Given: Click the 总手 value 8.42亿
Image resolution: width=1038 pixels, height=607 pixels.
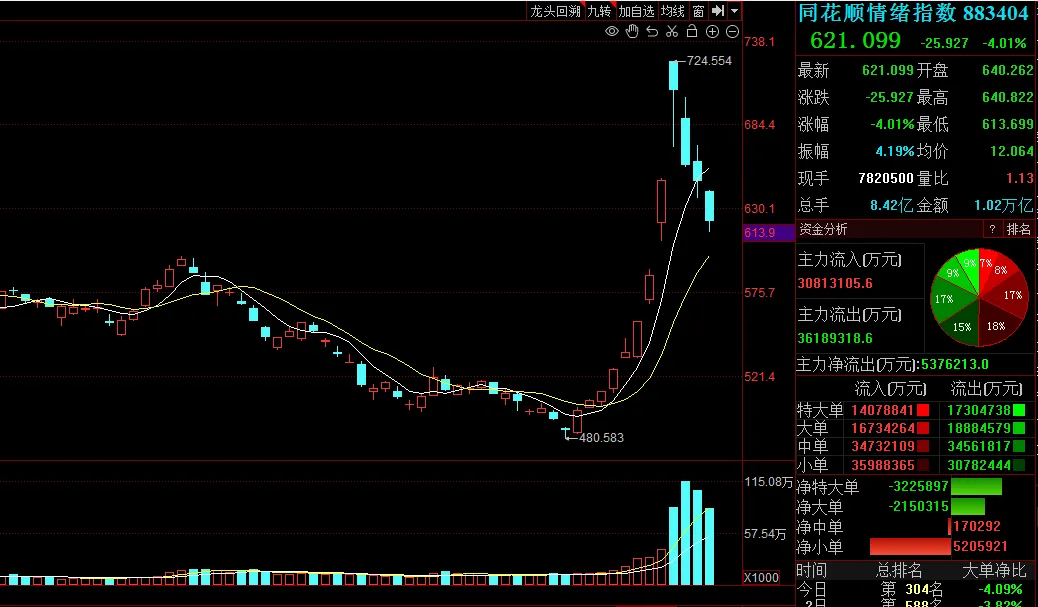Looking at the screenshot, I should click(x=892, y=206).
